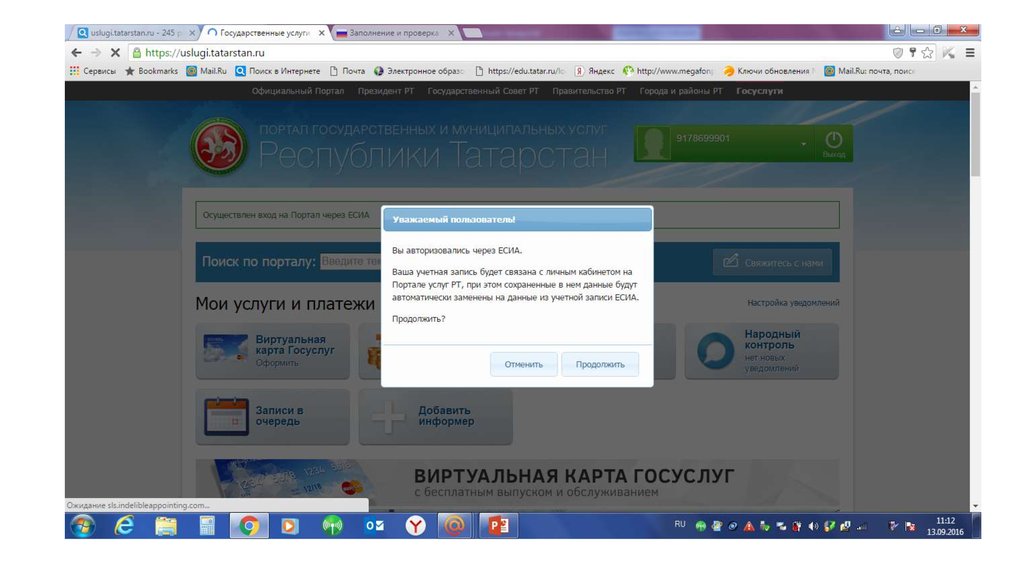Click the Продолжить button in the dialog
This screenshot has width=1024, height=574.
tap(600, 364)
